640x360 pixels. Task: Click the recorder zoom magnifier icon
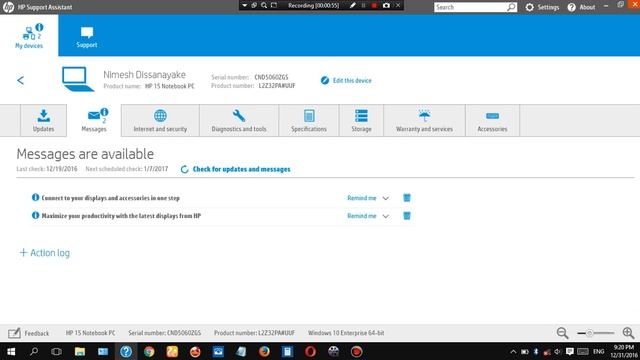point(264,5)
